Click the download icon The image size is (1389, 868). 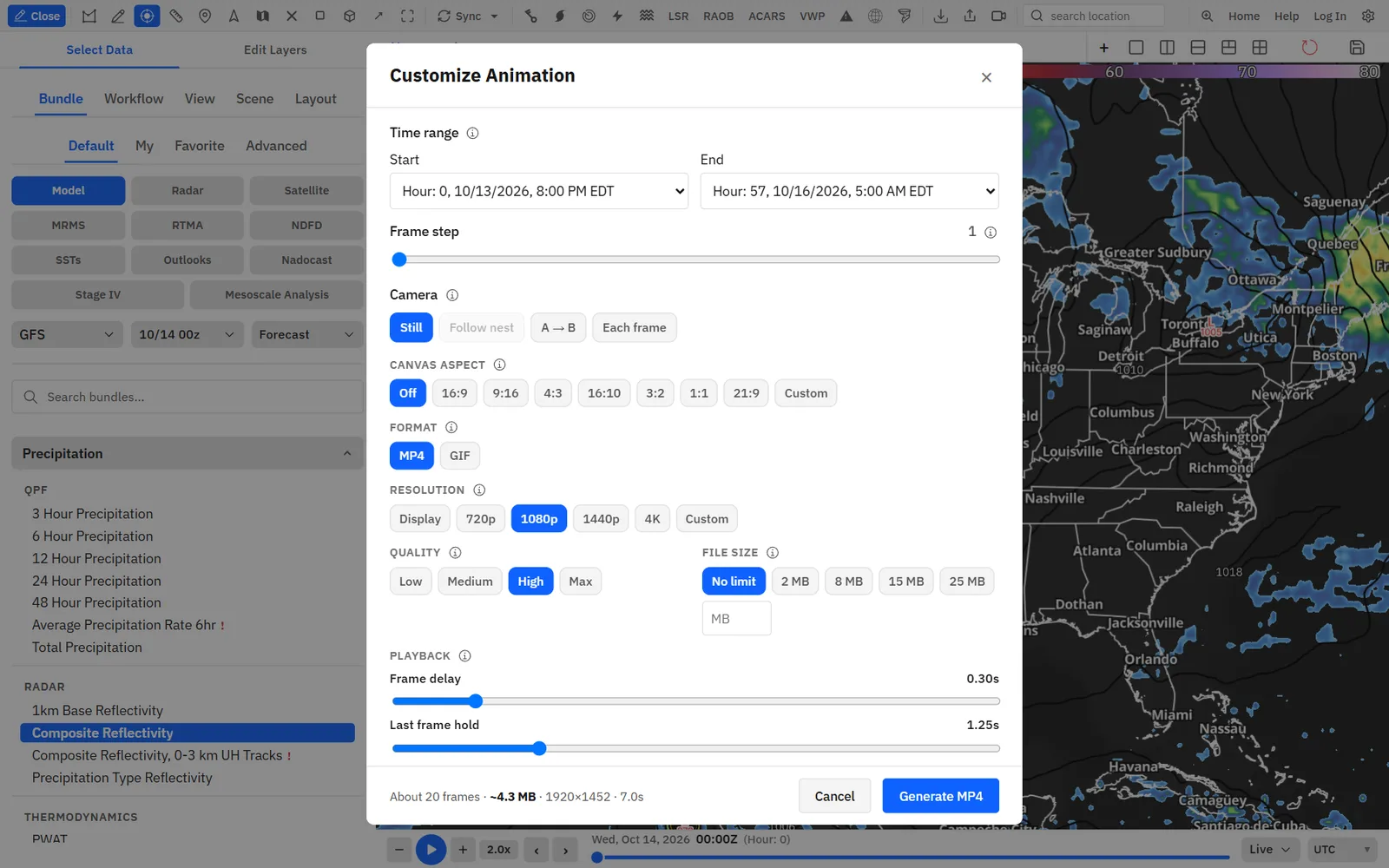pos(940,16)
